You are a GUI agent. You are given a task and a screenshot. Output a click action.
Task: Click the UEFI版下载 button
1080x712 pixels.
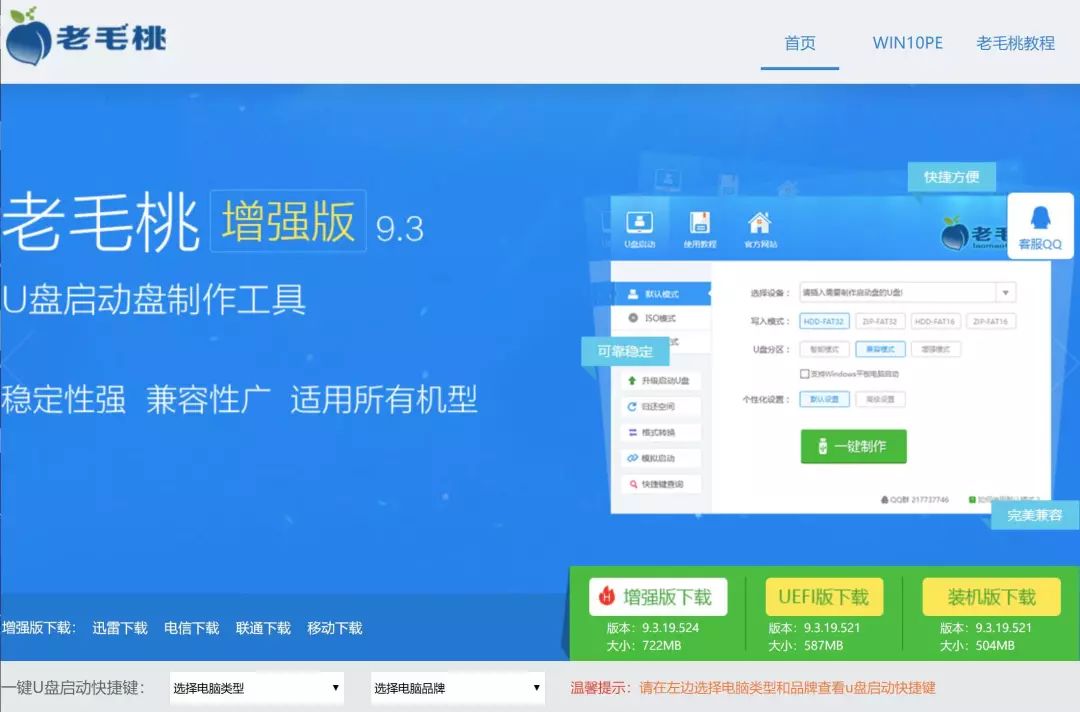pyautogui.click(x=824, y=597)
